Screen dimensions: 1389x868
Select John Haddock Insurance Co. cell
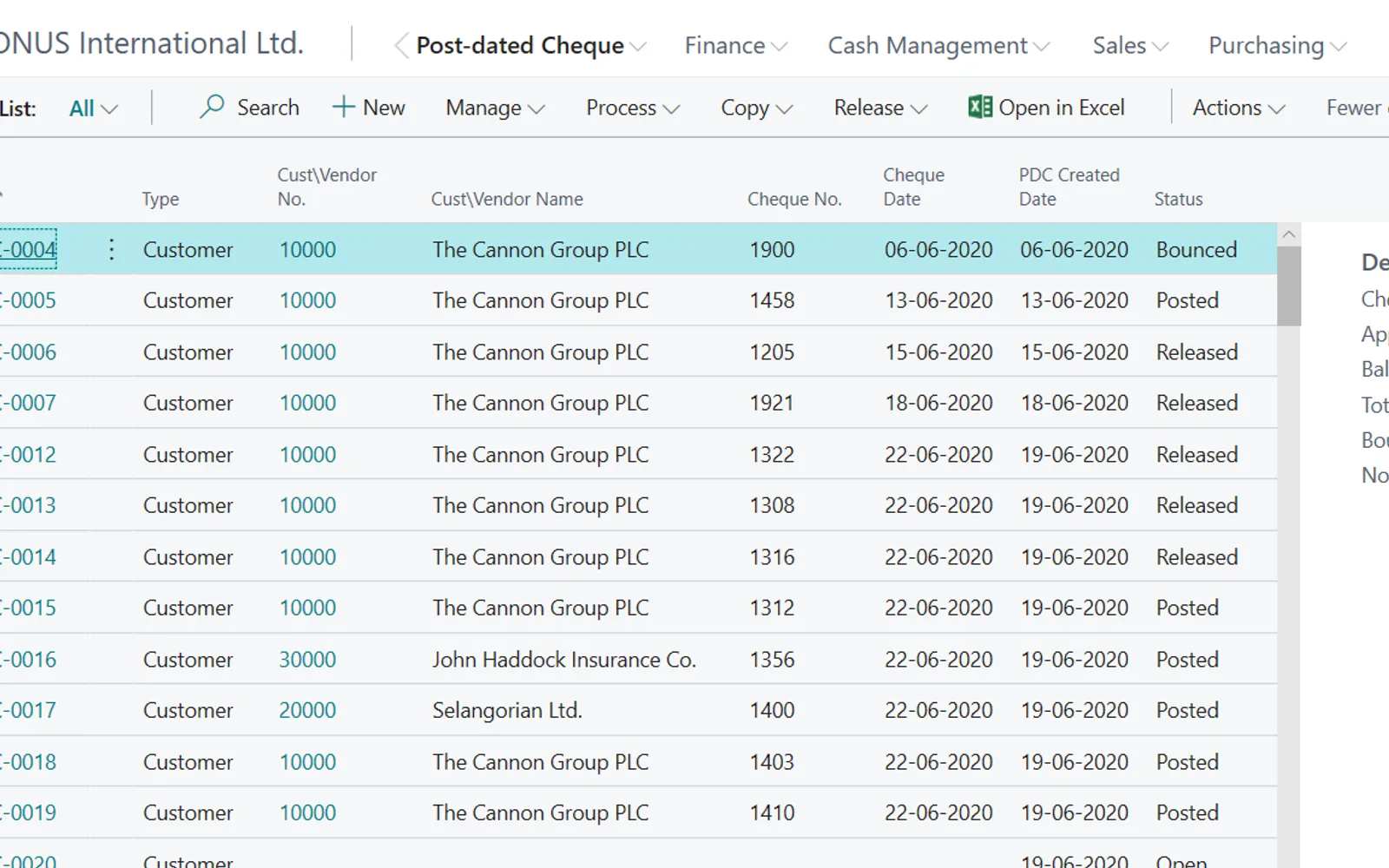point(564,659)
